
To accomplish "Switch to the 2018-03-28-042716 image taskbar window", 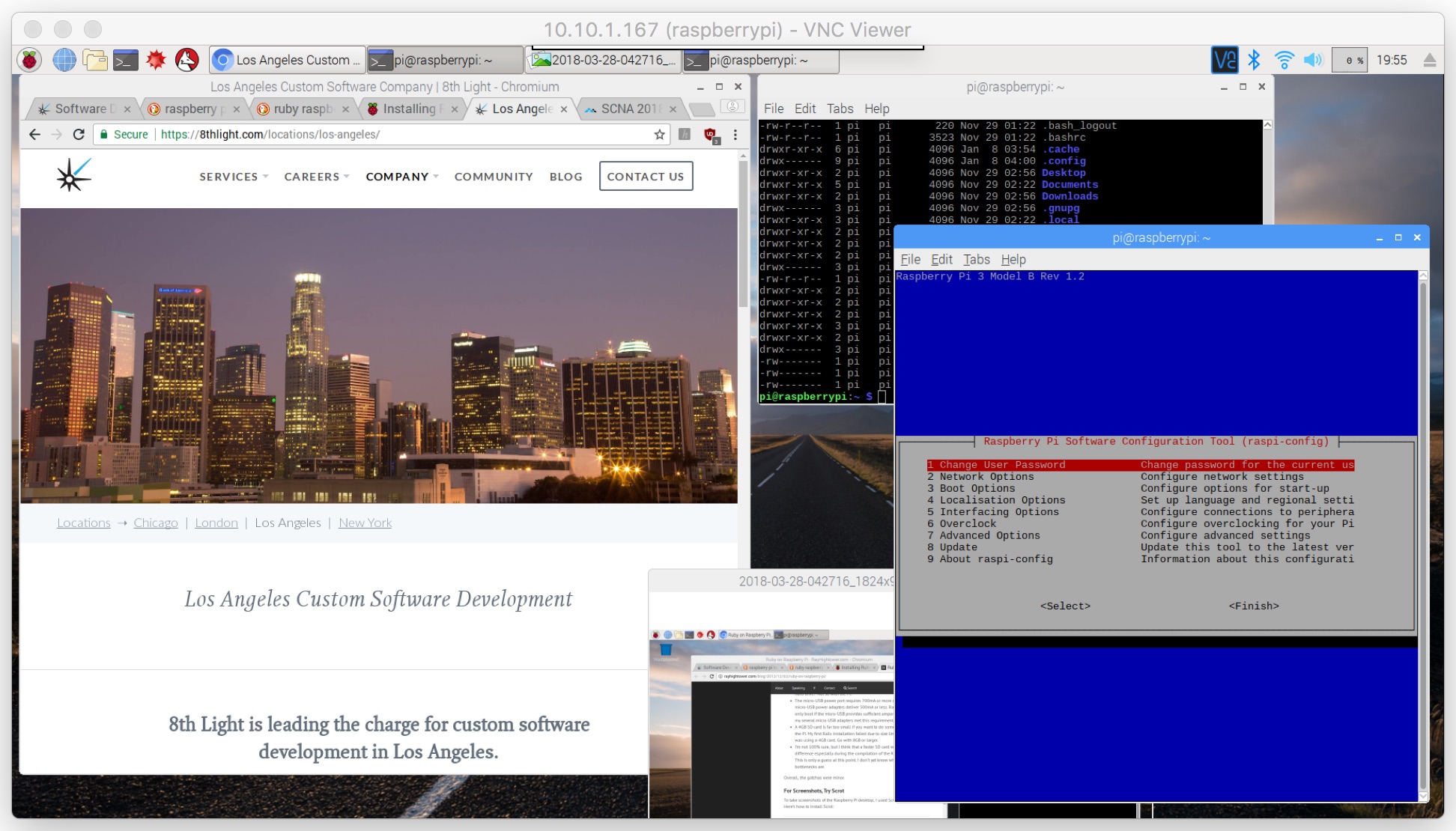I will coord(605,60).
